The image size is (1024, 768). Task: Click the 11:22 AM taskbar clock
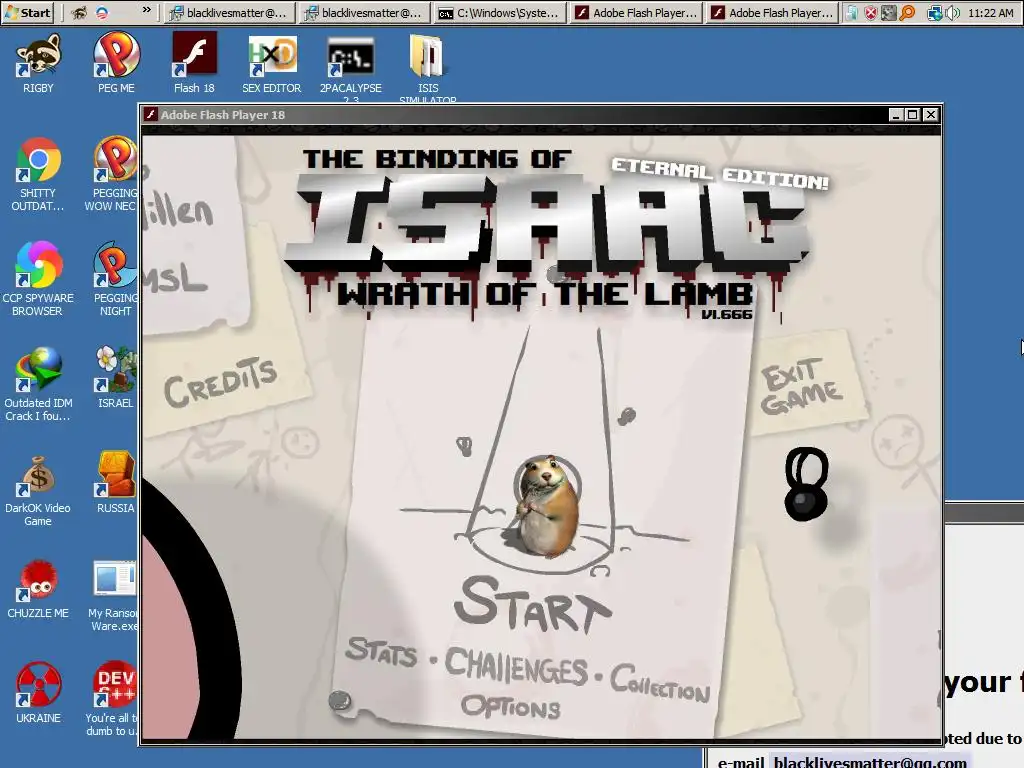click(991, 12)
